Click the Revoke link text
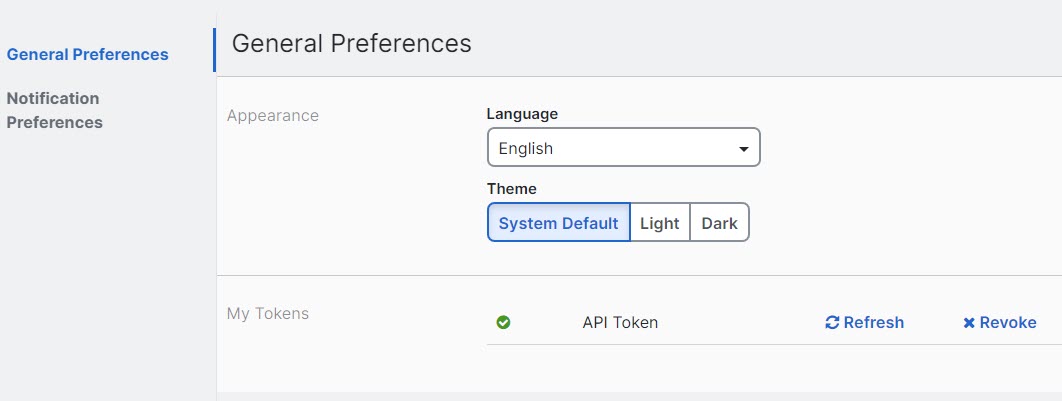 (x=1007, y=322)
